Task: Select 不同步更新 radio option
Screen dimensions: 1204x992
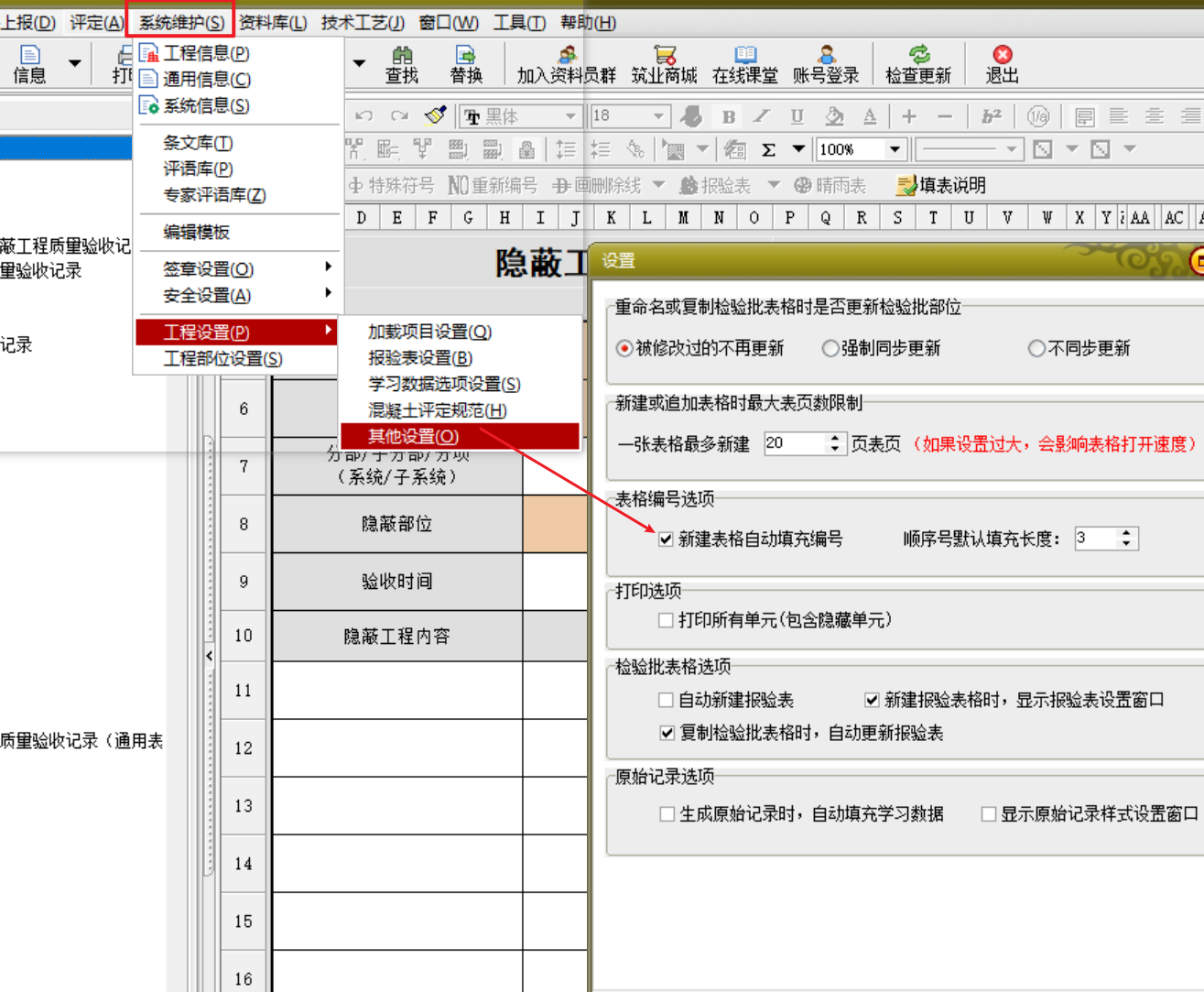Action: (x=1036, y=348)
